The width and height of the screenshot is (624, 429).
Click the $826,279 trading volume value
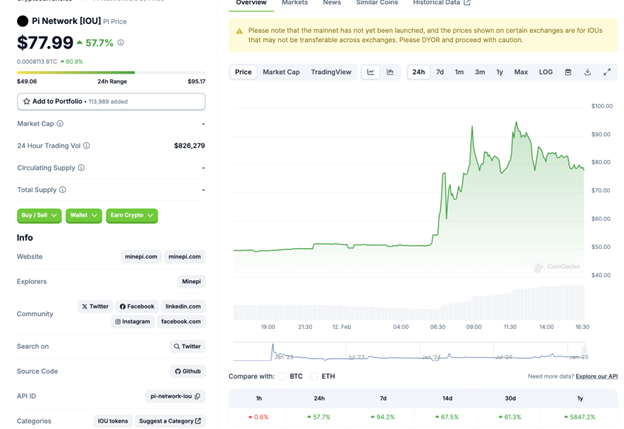pos(189,146)
